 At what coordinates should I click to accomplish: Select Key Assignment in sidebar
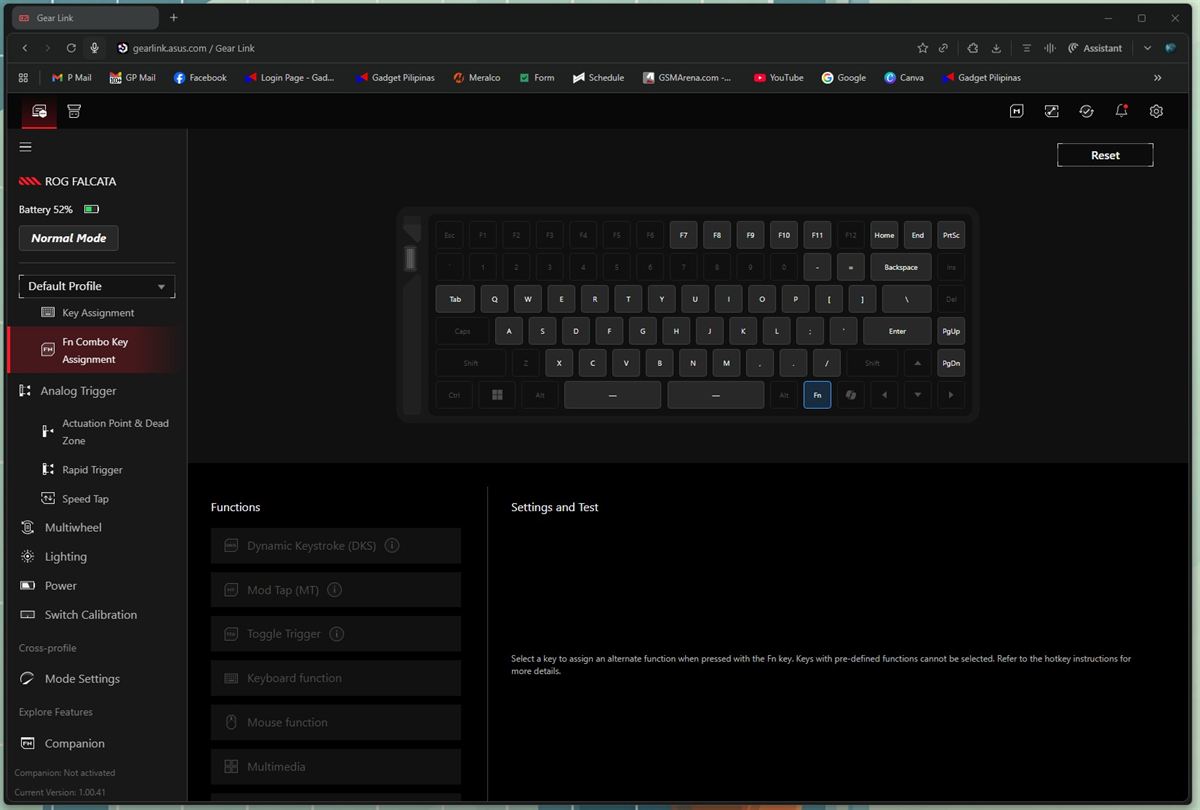[97, 313]
